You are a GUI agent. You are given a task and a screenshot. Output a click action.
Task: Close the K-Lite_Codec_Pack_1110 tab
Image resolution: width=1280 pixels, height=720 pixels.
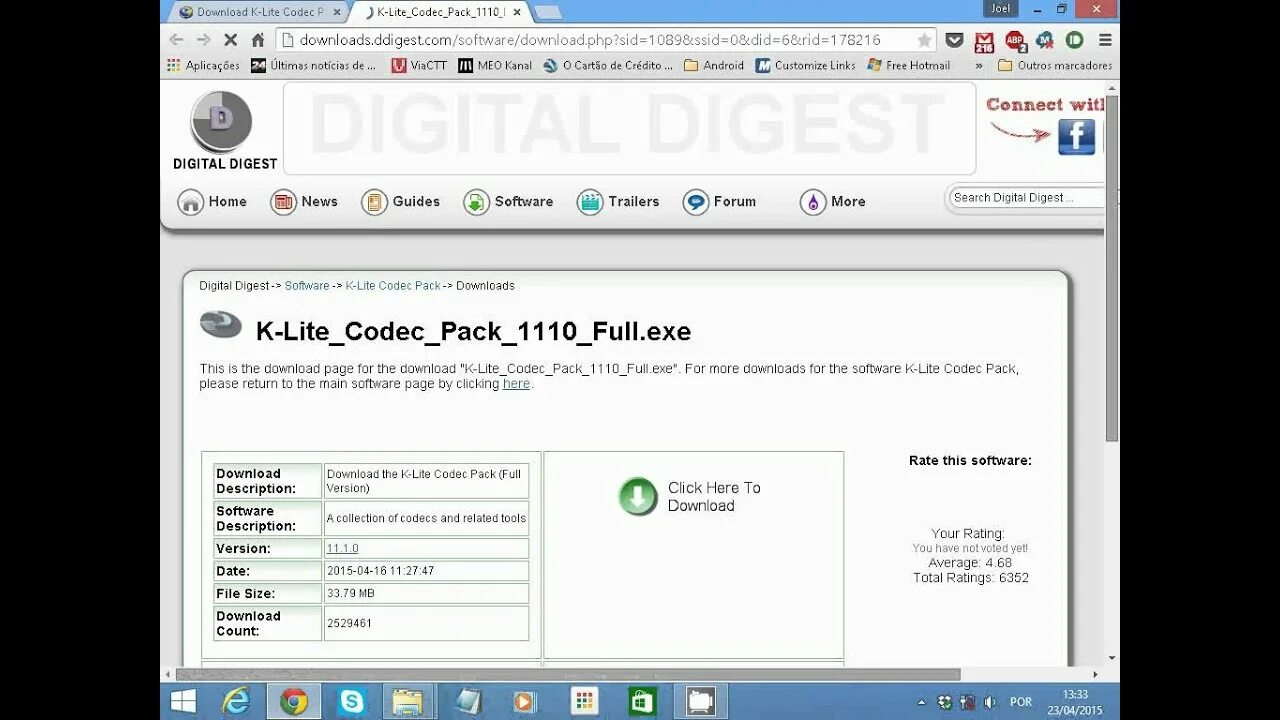pos(516,12)
